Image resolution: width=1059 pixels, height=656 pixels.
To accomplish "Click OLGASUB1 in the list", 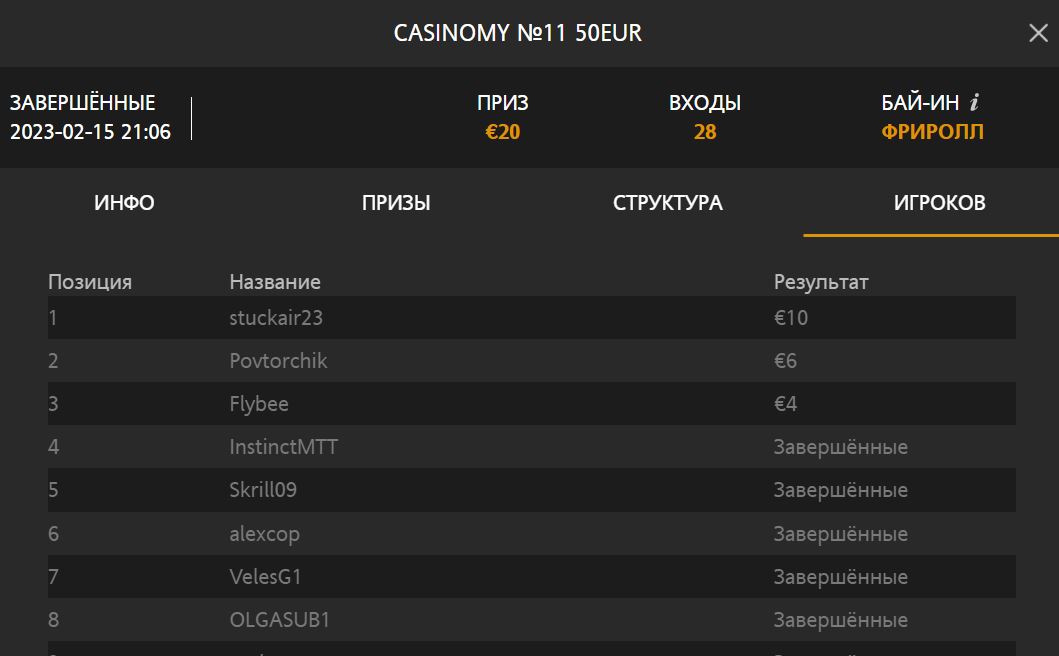I will pos(280,620).
